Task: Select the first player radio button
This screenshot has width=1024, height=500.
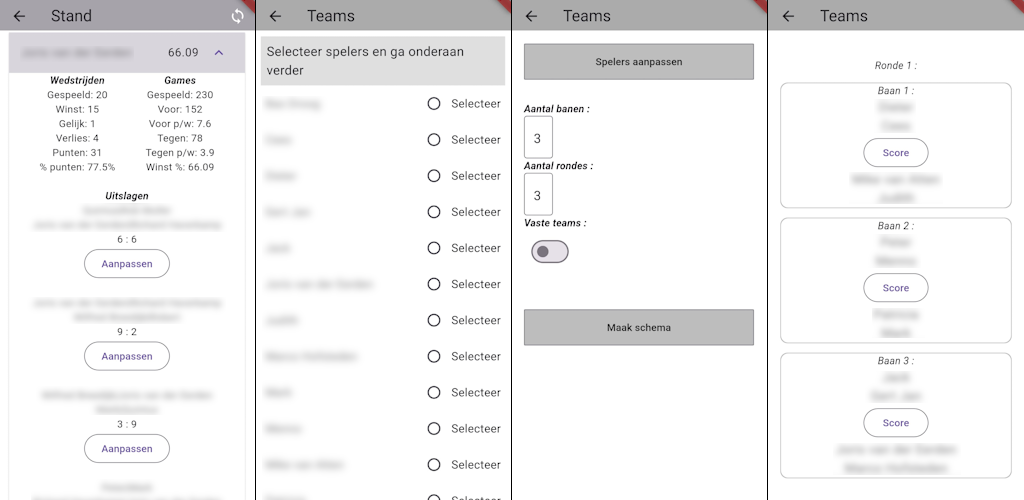Action: pyautogui.click(x=434, y=104)
